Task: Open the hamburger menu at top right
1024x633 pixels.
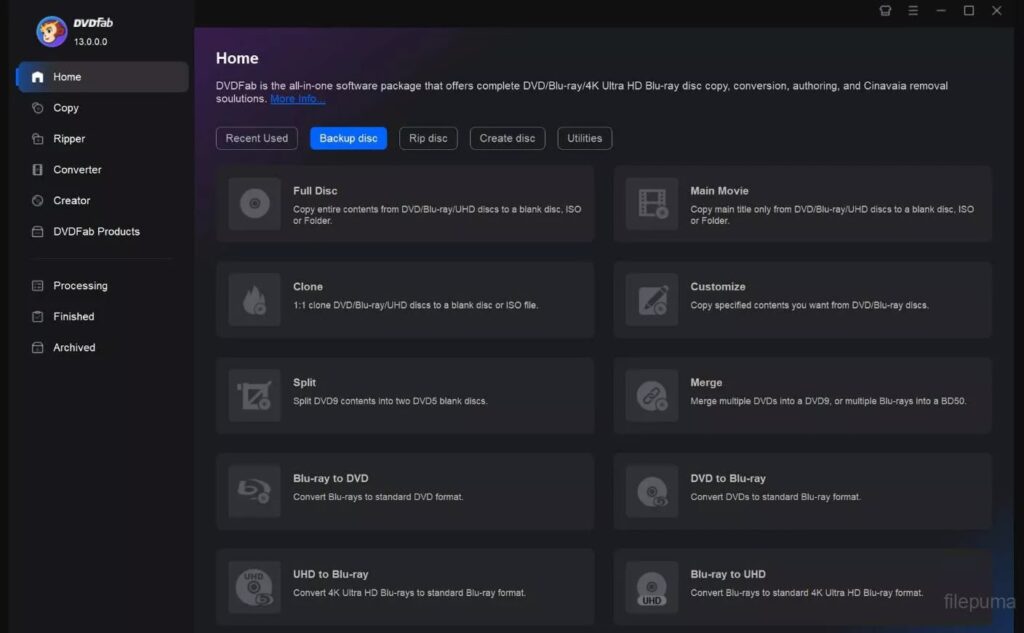Action: [x=913, y=10]
